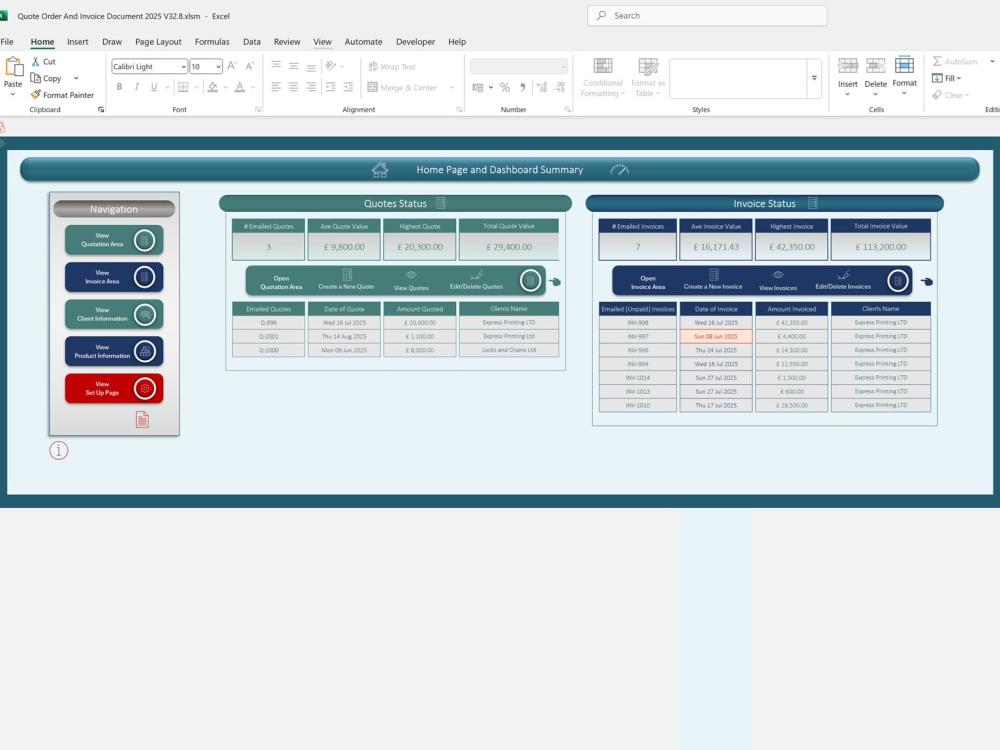Viewport: 1000px width, 750px height.
Task: Open Alignment dialog launcher
Action: click(x=459, y=110)
